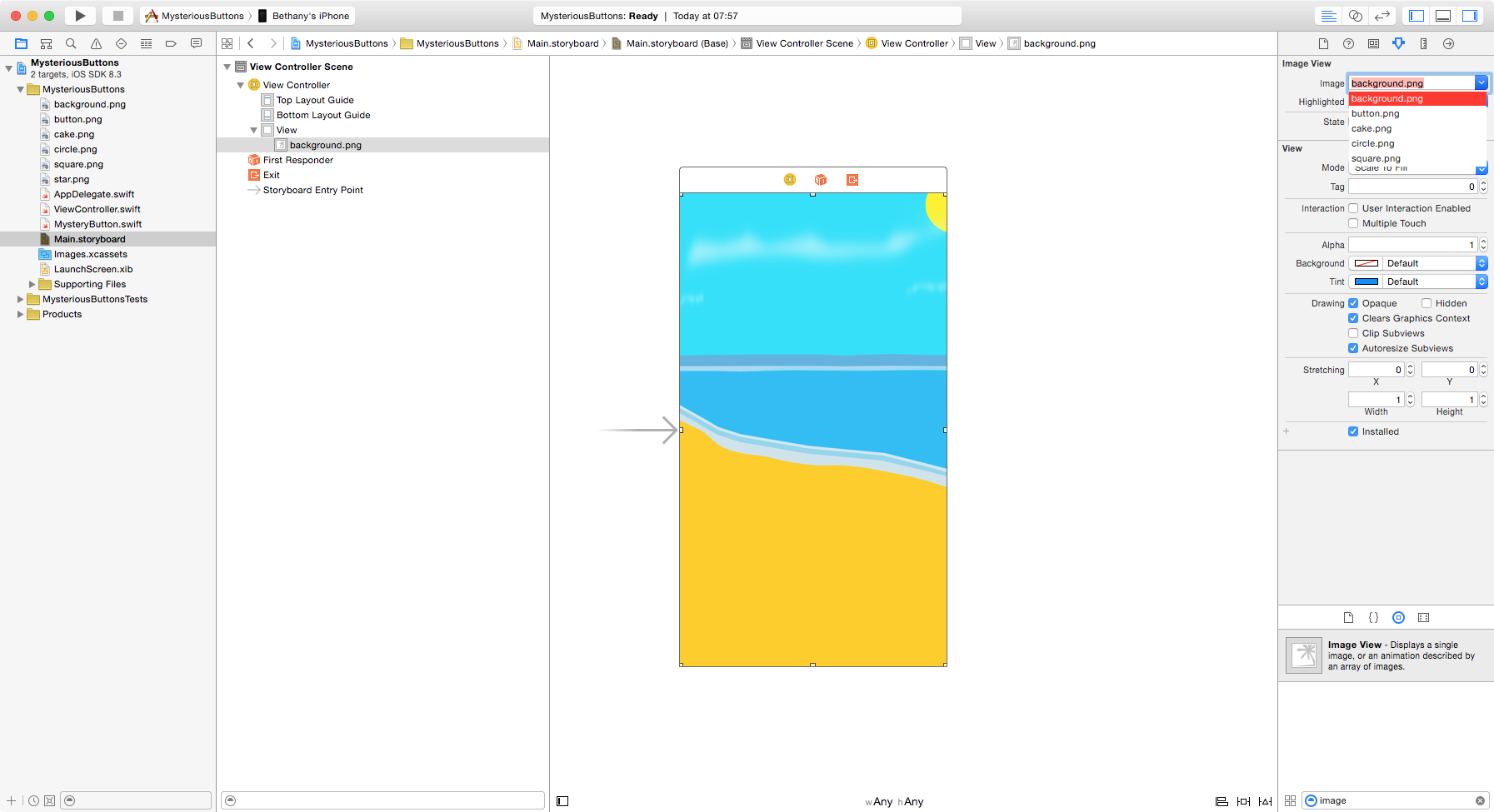Image resolution: width=1494 pixels, height=812 pixels.
Task: Hide the Navigator panel
Action: (x=1417, y=16)
